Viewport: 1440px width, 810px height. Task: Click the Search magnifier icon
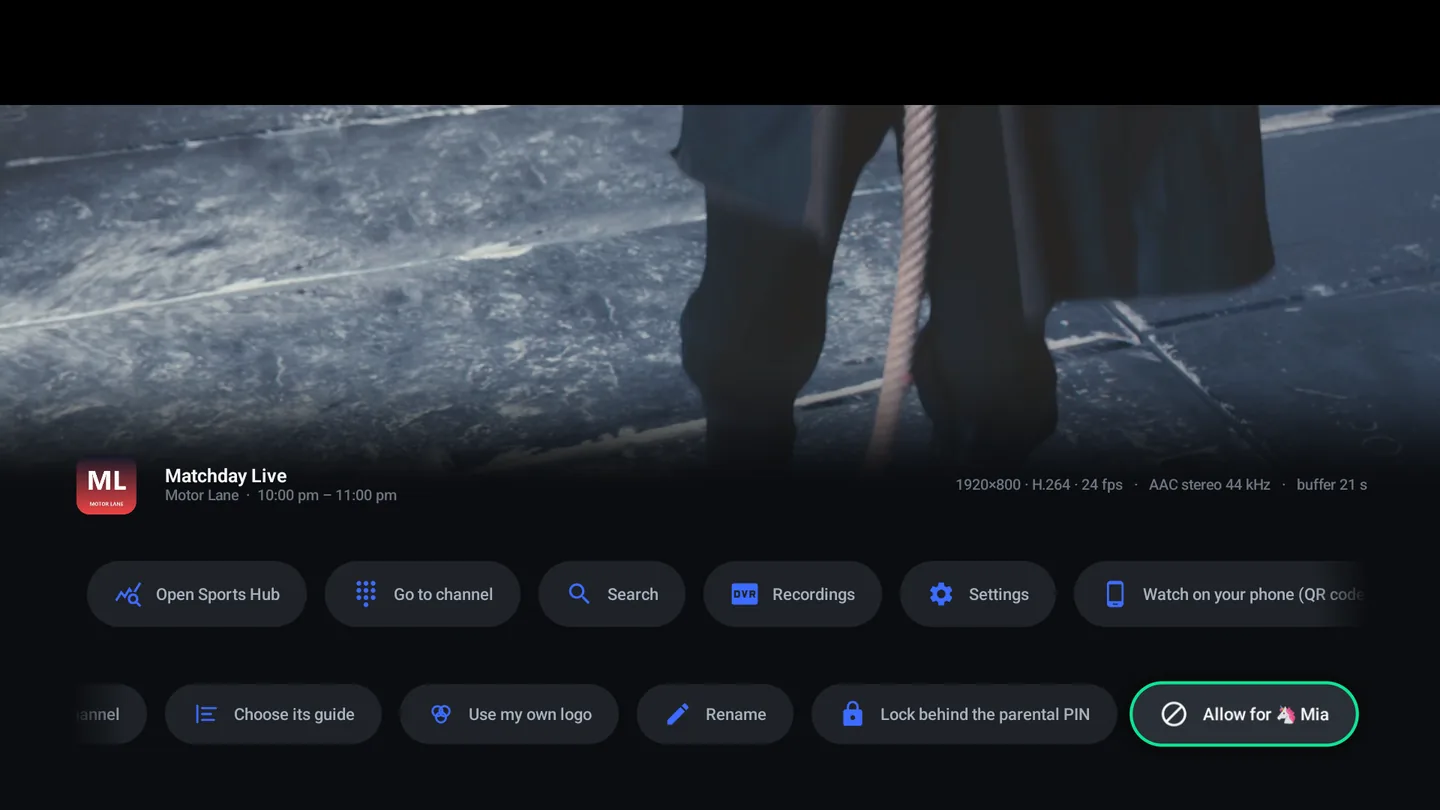pyautogui.click(x=579, y=594)
